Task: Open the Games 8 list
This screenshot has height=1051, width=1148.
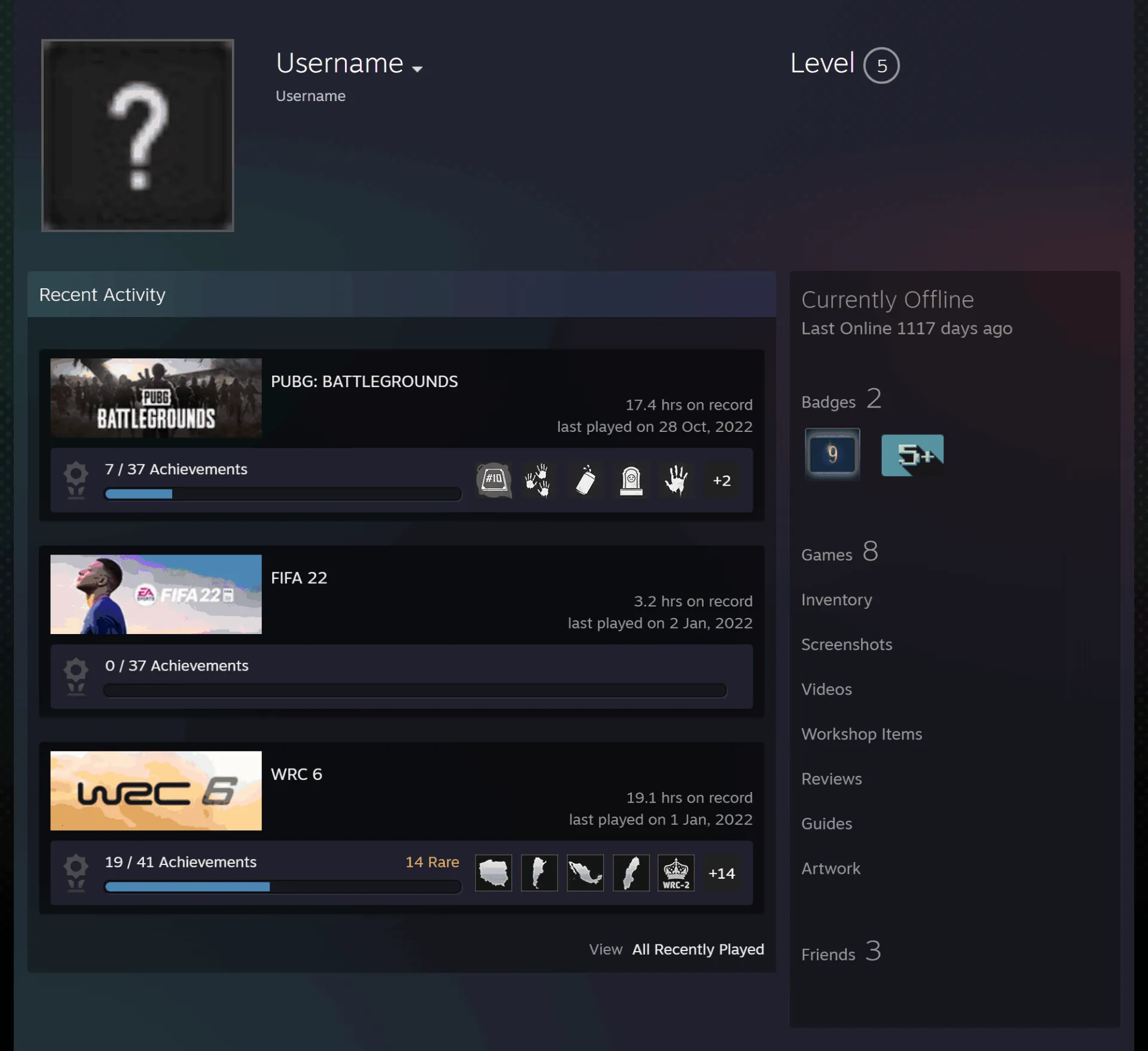Action: [839, 552]
